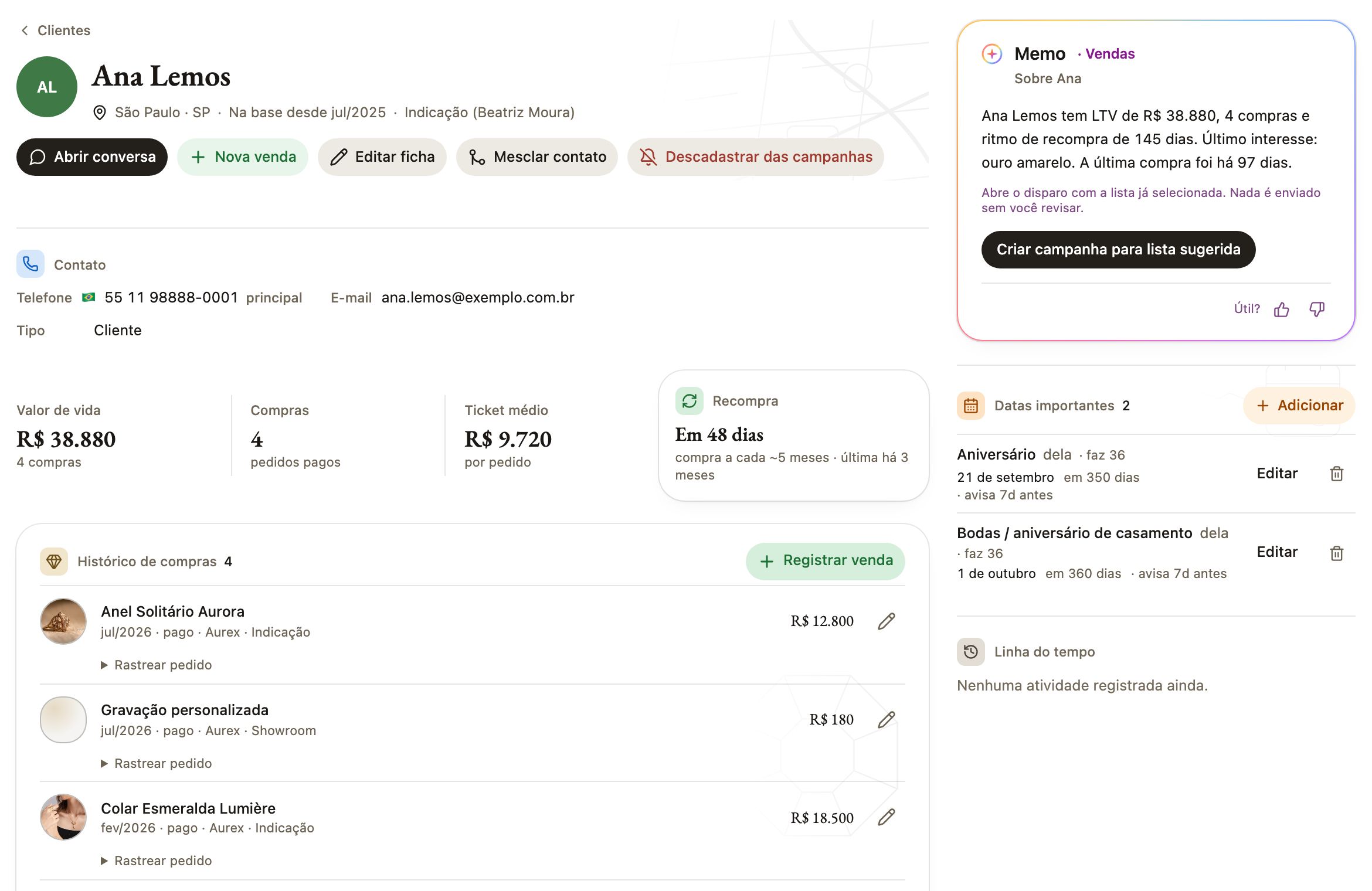Delete the Bodas anniversary date
The width and height of the screenshot is (1372, 891).
point(1337,553)
